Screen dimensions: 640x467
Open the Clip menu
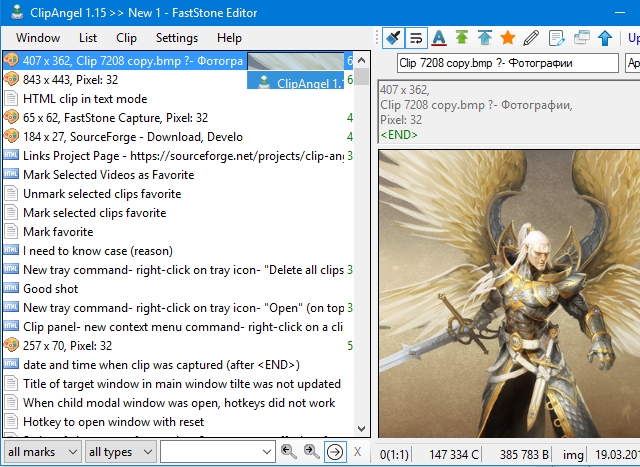pyautogui.click(x=126, y=38)
